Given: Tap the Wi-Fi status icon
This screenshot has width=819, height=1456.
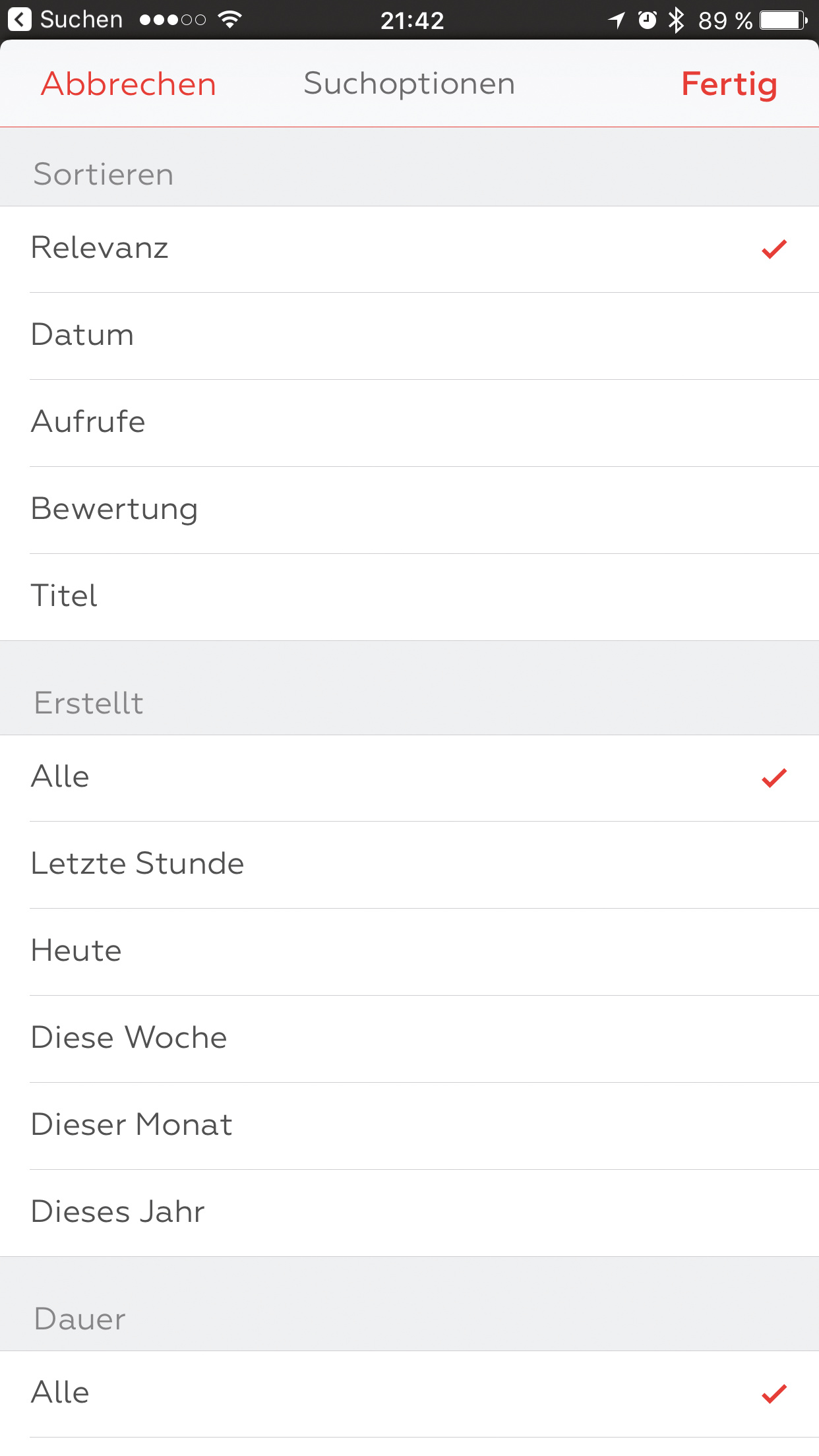Looking at the screenshot, I should 229,20.
